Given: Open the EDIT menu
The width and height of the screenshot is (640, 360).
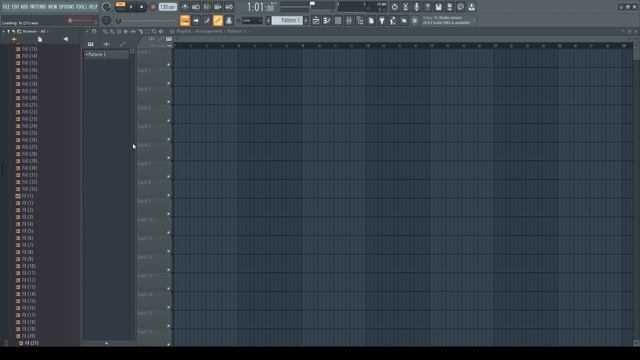Looking at the screenshot, I should coord(15,7).
